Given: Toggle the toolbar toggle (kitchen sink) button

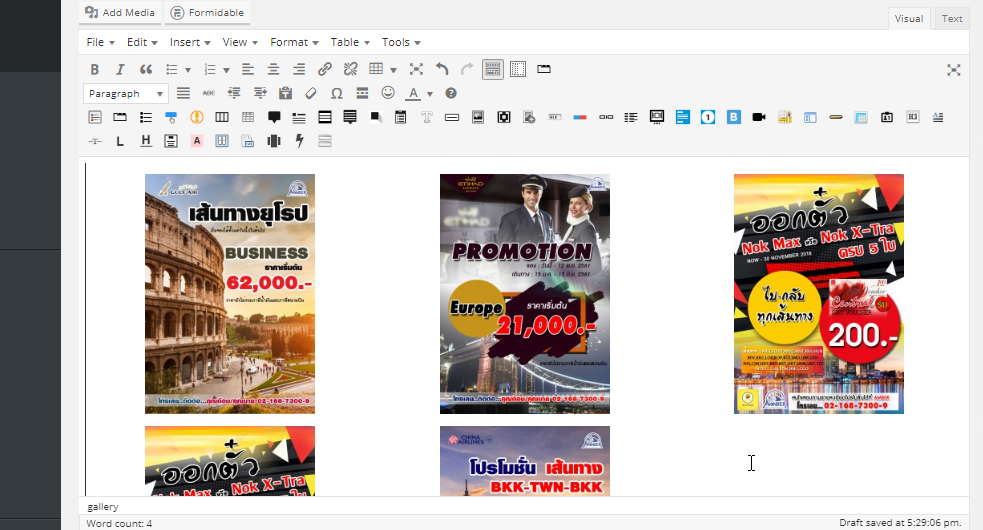Looking at the screenshot, I should [x=493, y=70].
